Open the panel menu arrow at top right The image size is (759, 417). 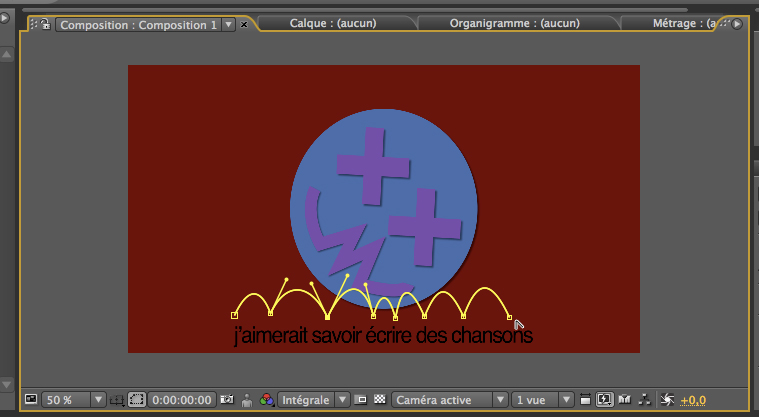(x=737, y=24)
